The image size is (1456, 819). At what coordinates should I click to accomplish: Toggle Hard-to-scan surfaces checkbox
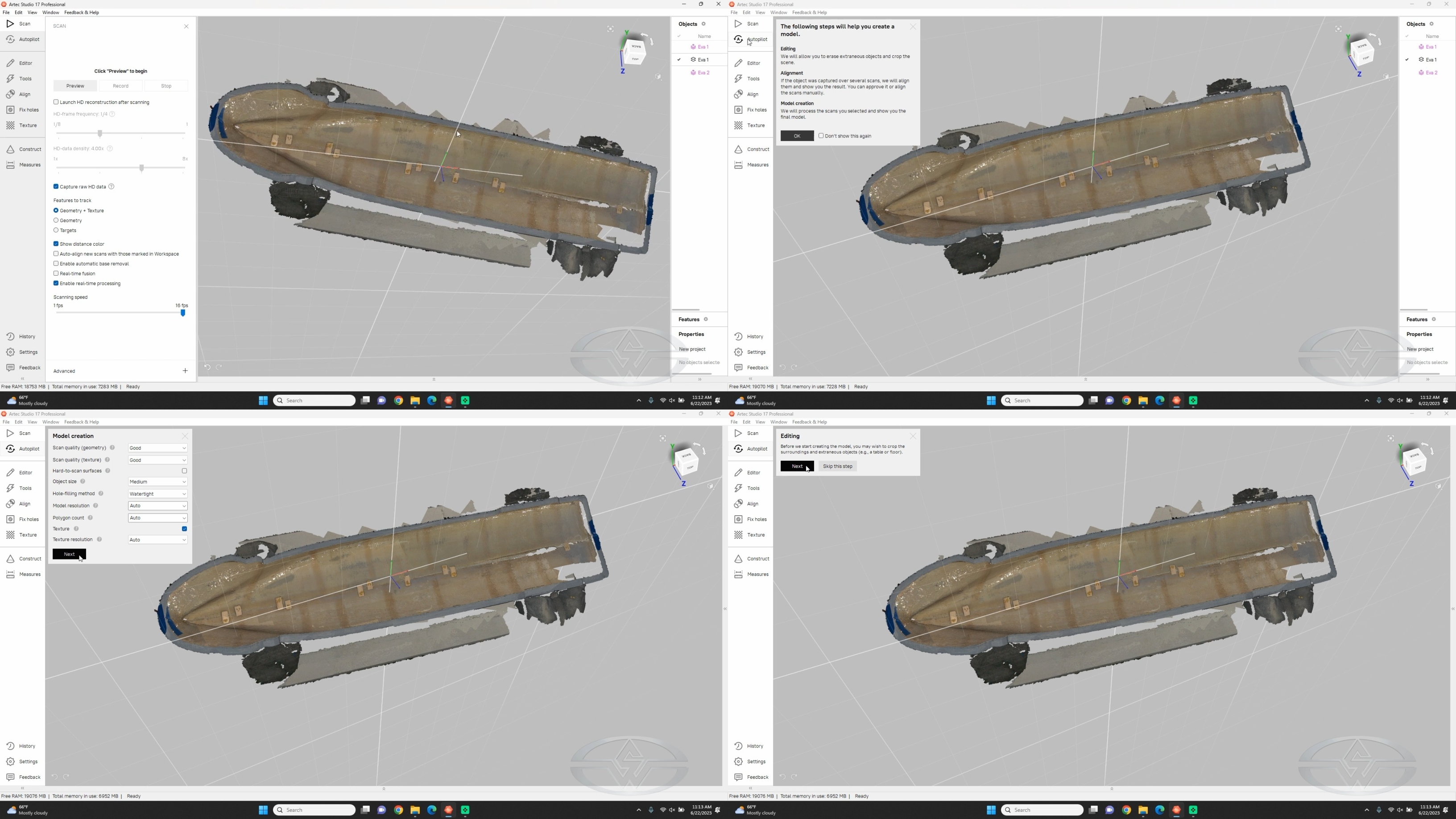184,471
